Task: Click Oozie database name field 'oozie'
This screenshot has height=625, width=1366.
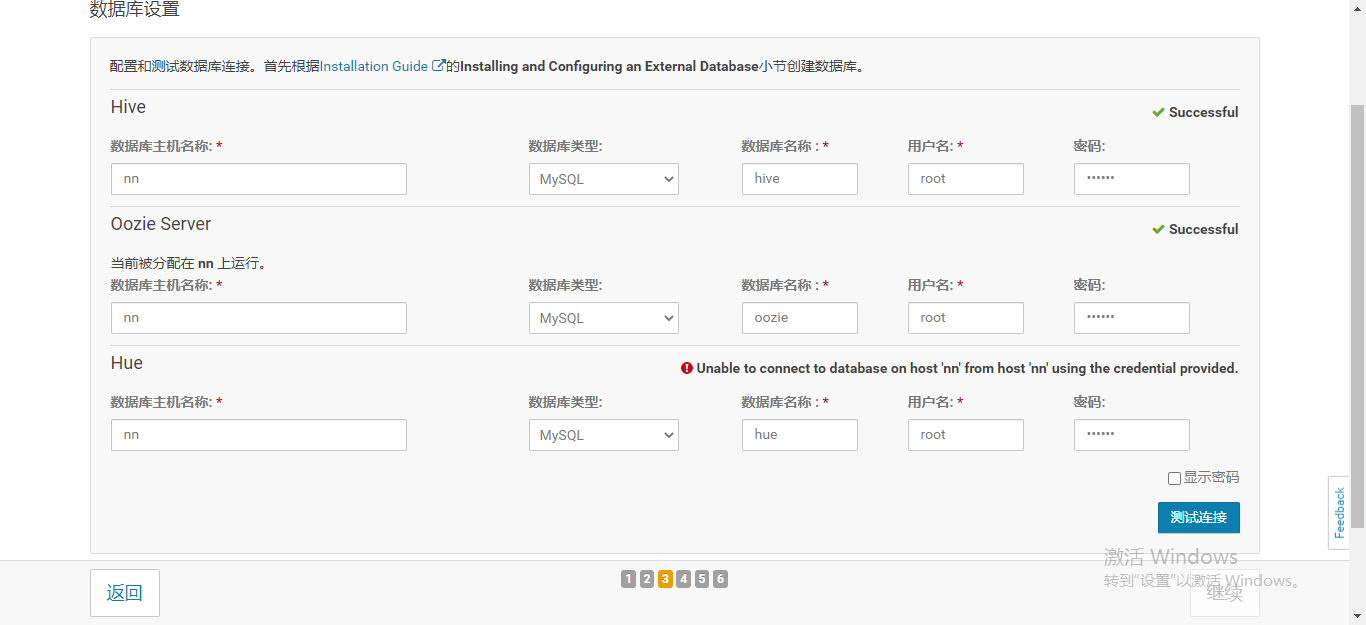Action: [x=800, y=318]
